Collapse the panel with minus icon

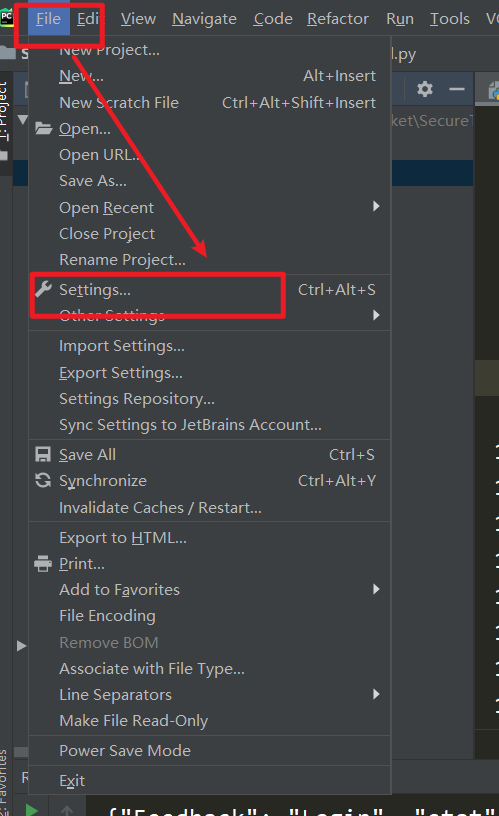[x=456, y=89]
